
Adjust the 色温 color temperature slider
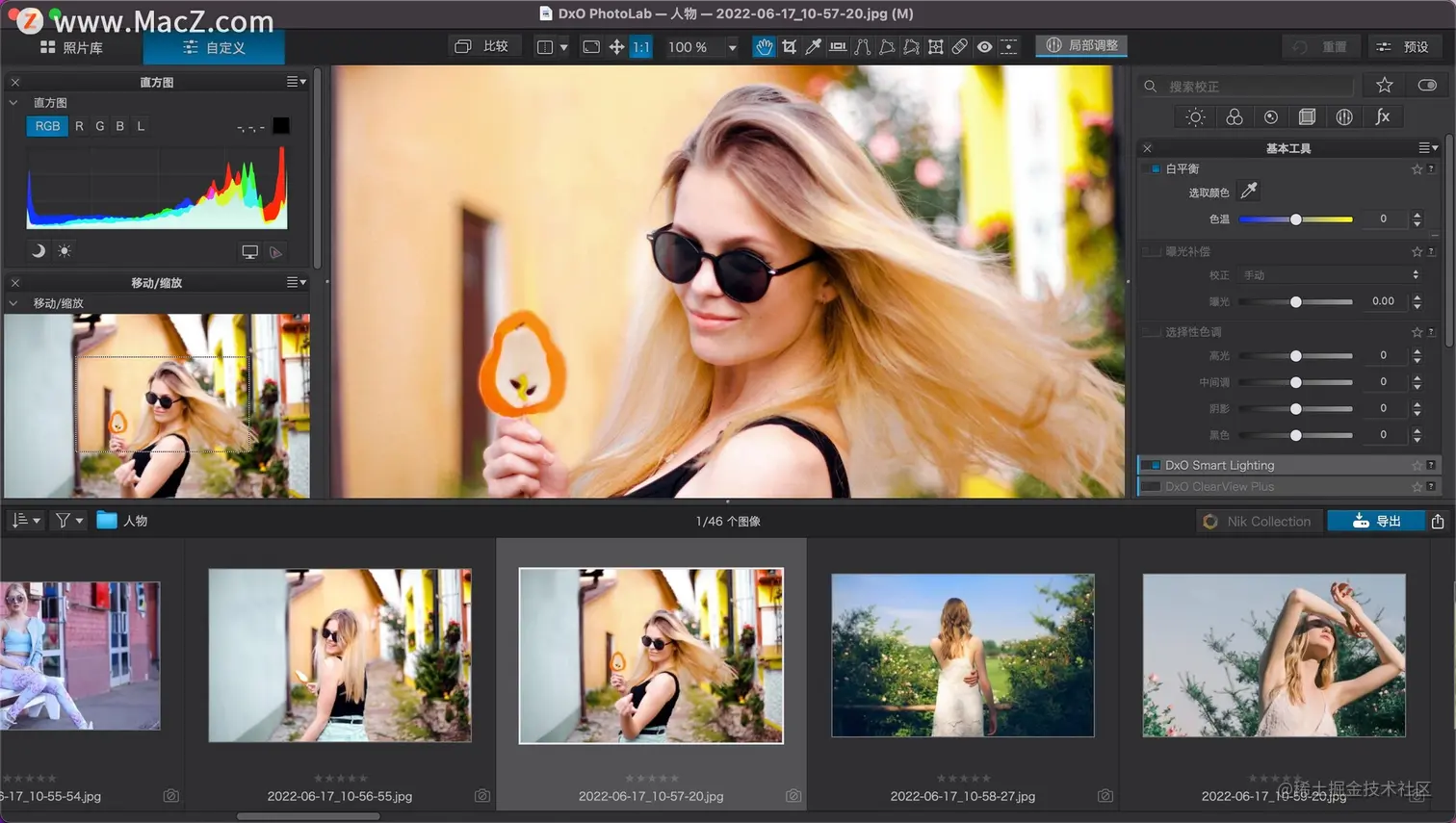coord(1296,219)
